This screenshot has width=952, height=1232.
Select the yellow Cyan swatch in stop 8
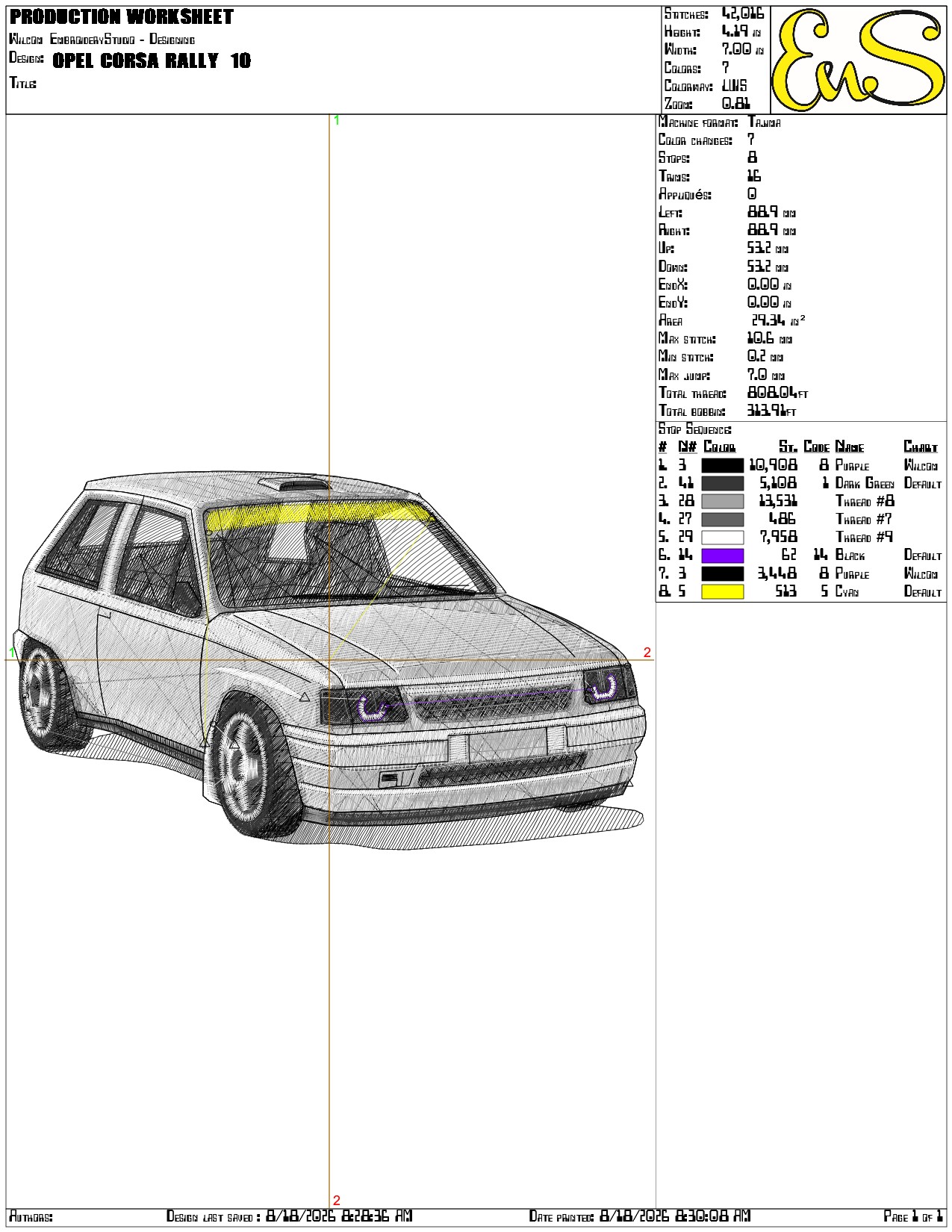pos(722,591)
